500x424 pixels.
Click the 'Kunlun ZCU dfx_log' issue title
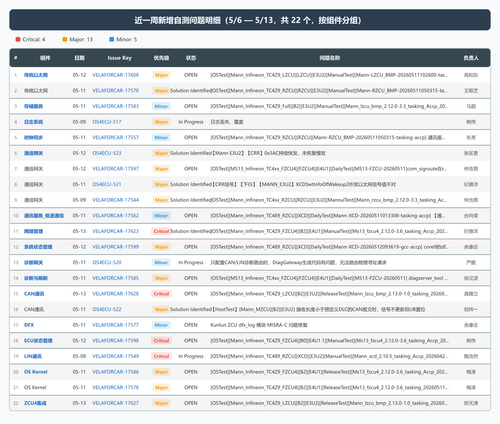click(259, 325)
